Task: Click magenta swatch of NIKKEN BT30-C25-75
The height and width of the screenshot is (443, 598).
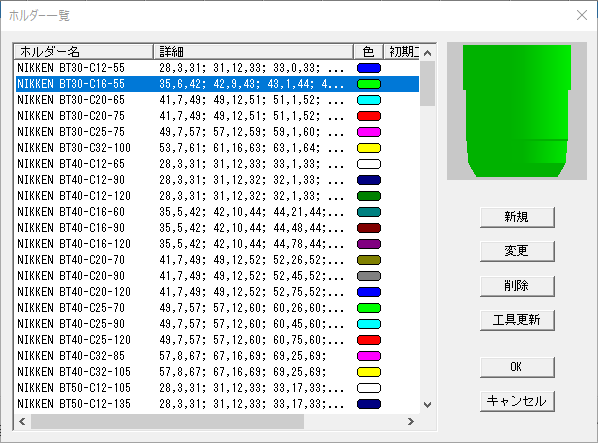Action: [369, 132]
